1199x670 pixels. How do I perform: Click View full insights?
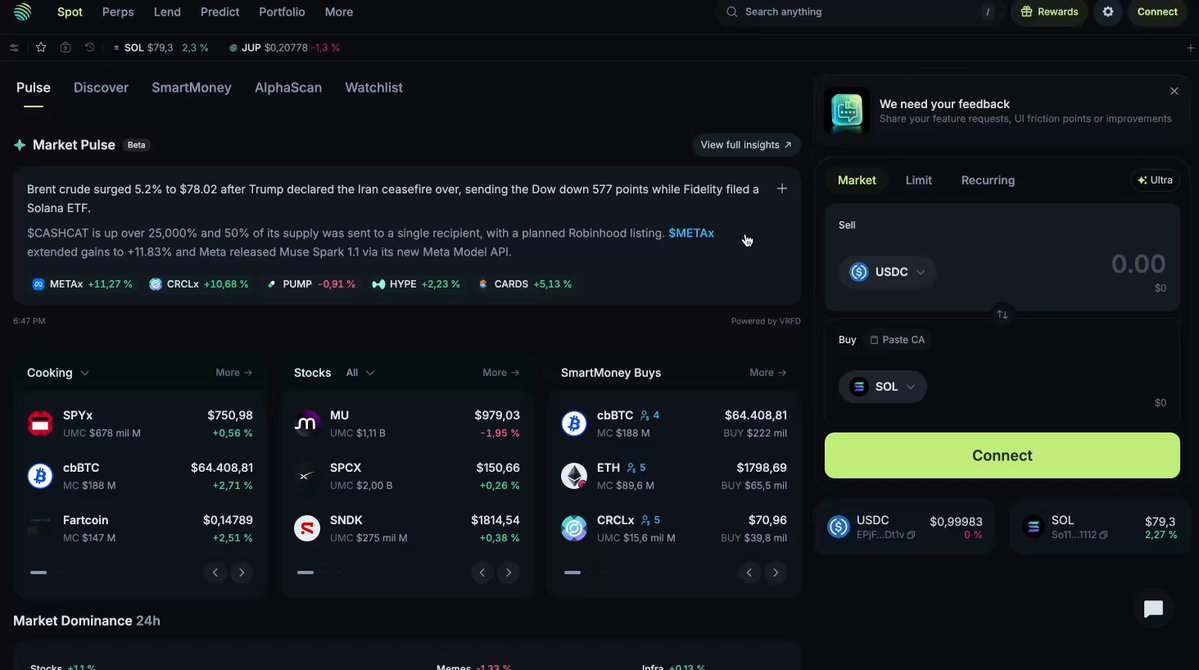(746, 145)
